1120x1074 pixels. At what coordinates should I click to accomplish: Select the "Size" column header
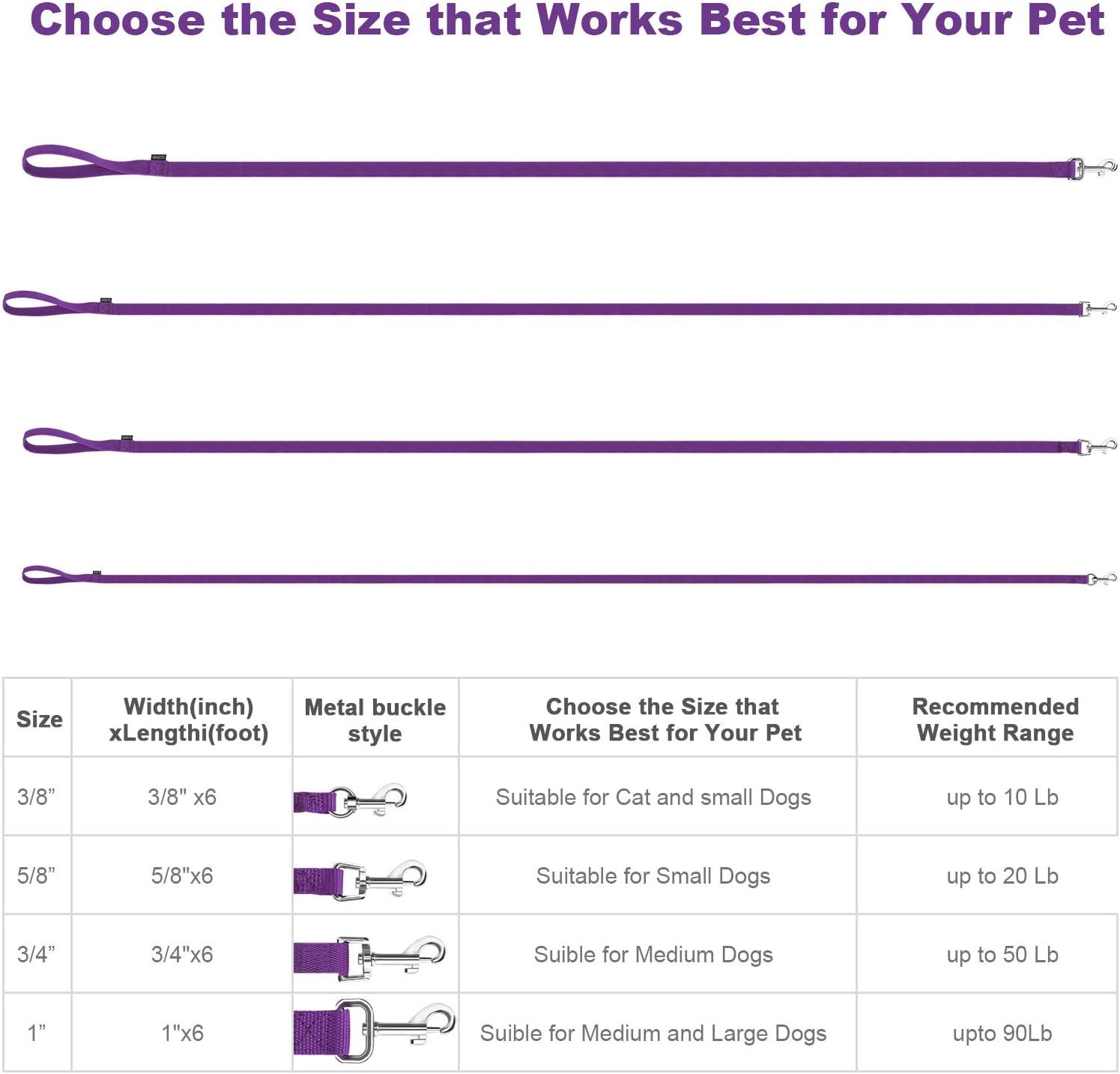pyautogui.click(x=39, y=719)
